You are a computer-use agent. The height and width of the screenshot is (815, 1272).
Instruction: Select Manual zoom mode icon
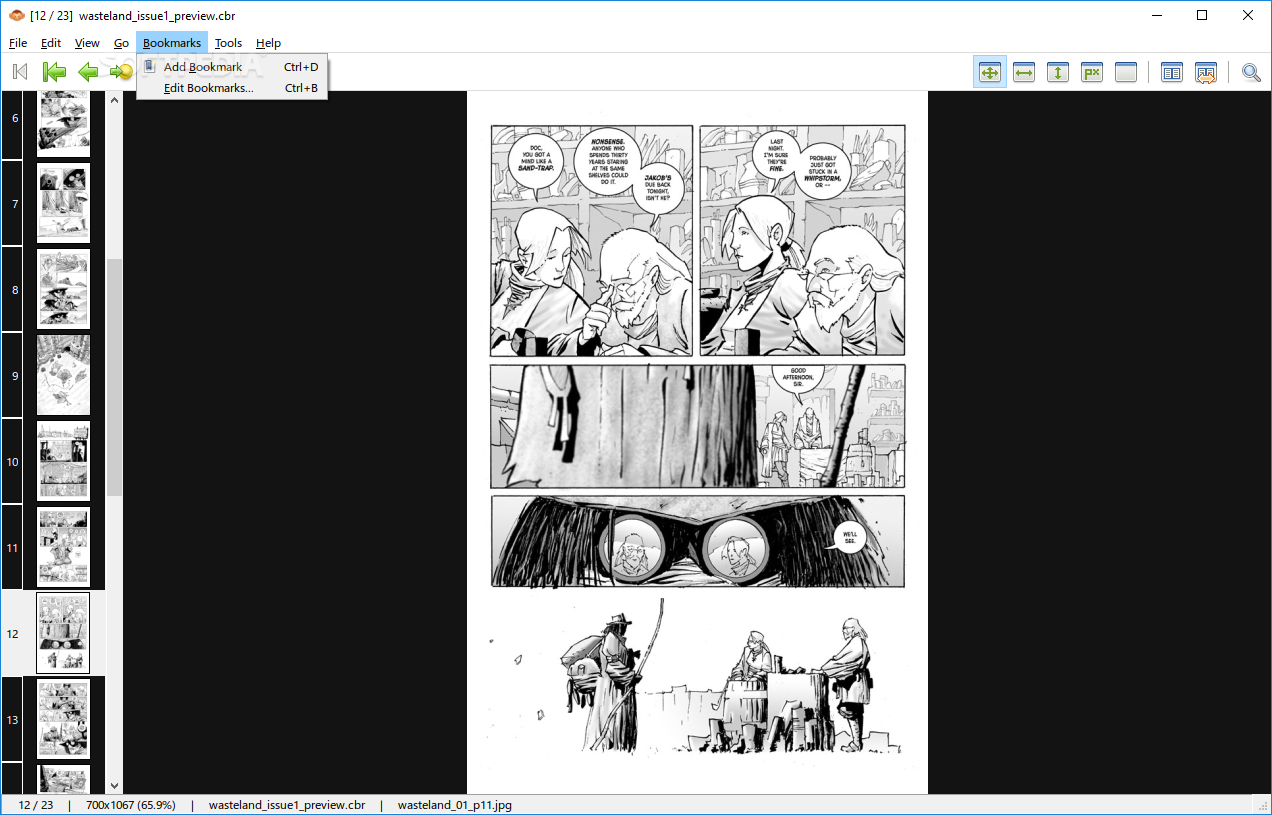(1126, 72)
